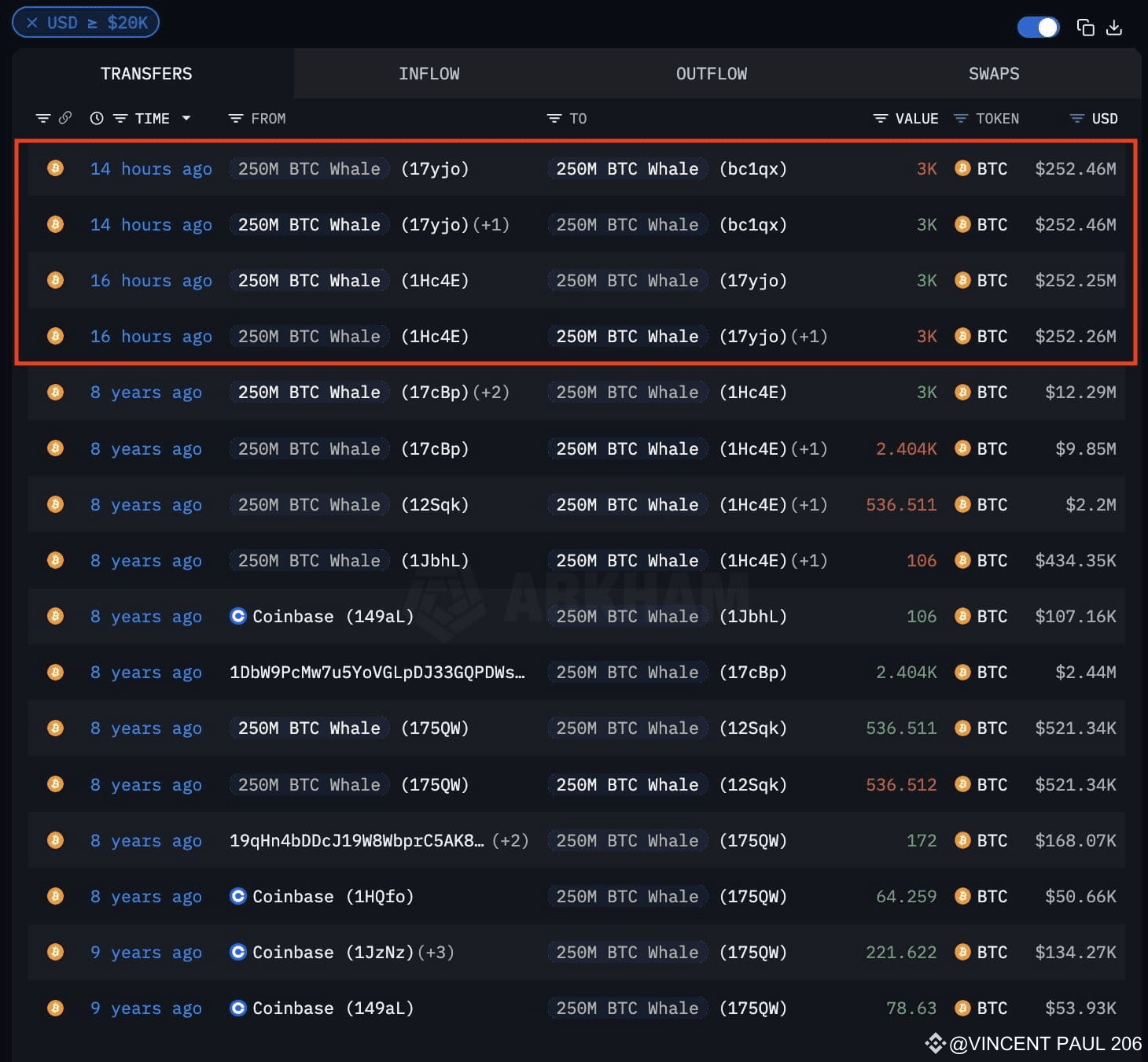Remove the USD ≥ $20K filter chip
Viewport: 1148px width, 1062px height.
pos(32,23)
